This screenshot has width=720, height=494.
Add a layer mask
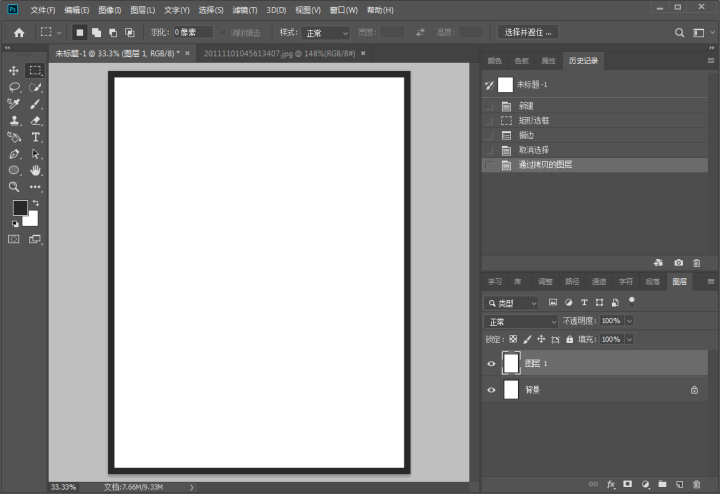pos(628,484)
